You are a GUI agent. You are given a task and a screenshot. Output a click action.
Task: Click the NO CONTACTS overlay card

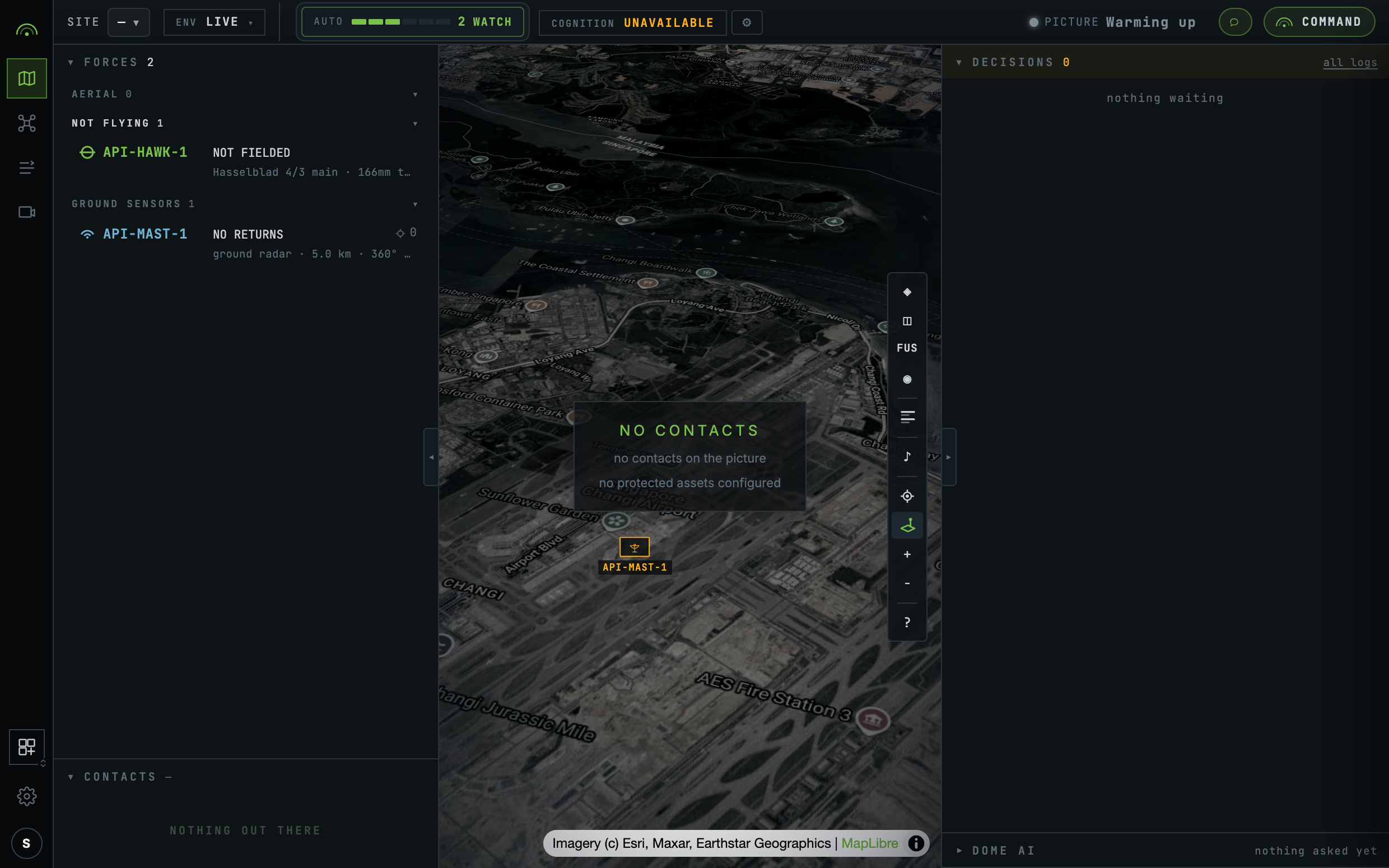(690, 456)
